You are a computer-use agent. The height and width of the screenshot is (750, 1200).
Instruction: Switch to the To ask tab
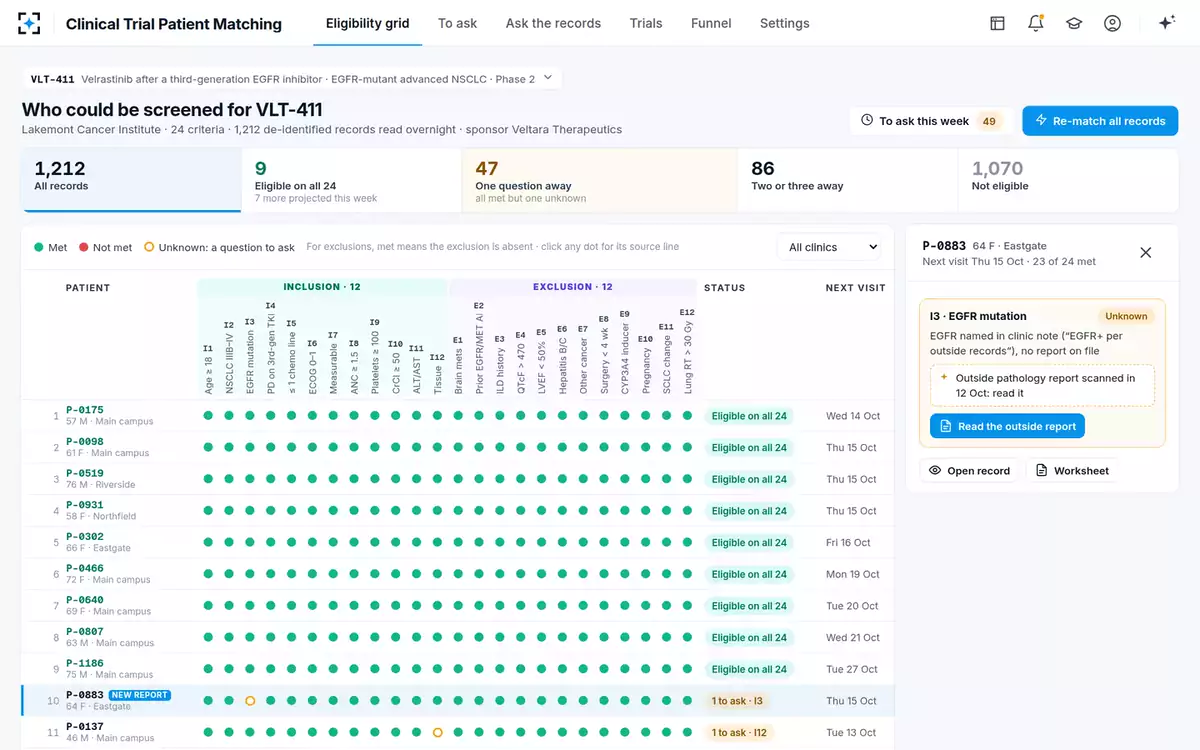coord(457,23)
